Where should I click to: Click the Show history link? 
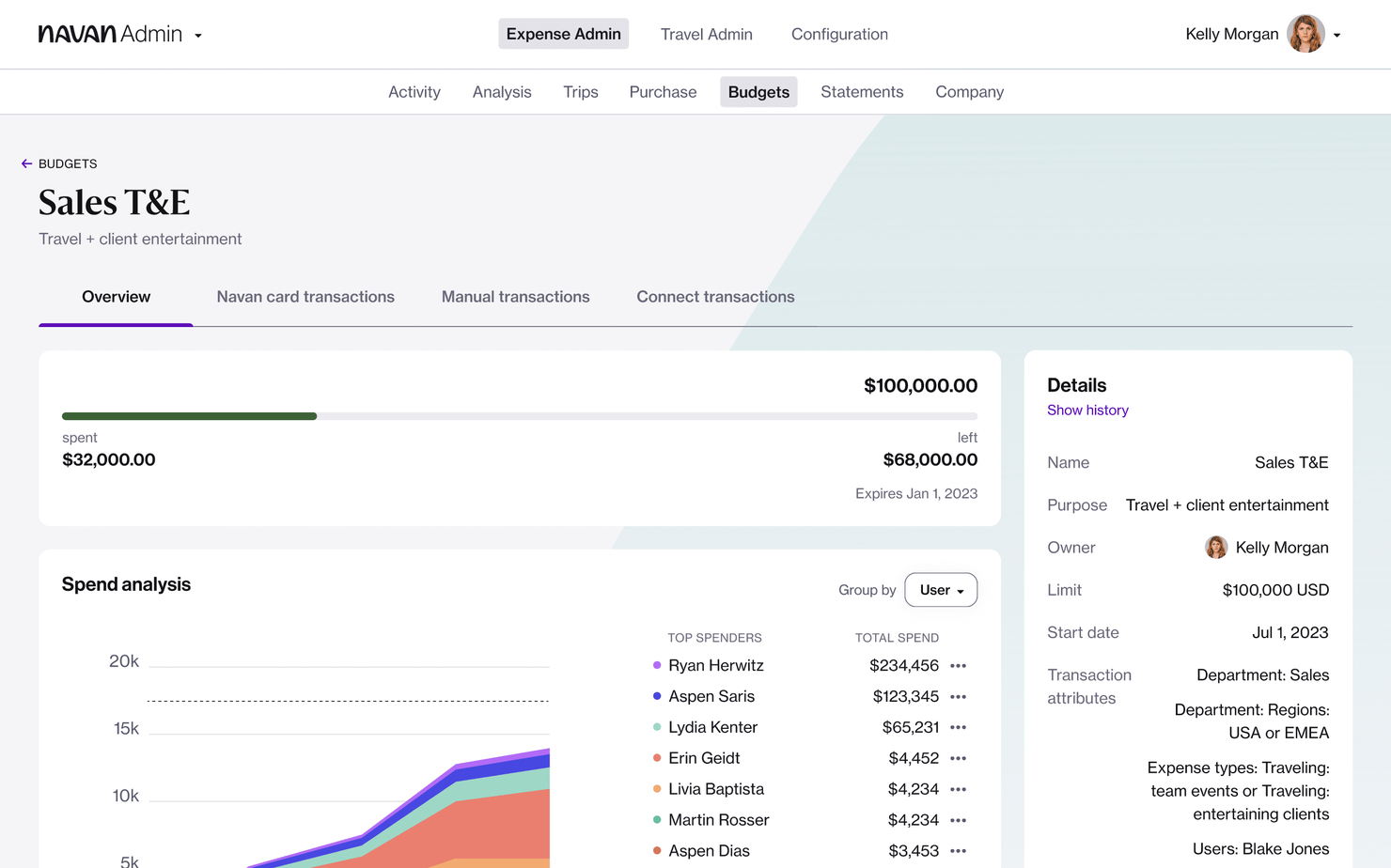[1087, 411]
